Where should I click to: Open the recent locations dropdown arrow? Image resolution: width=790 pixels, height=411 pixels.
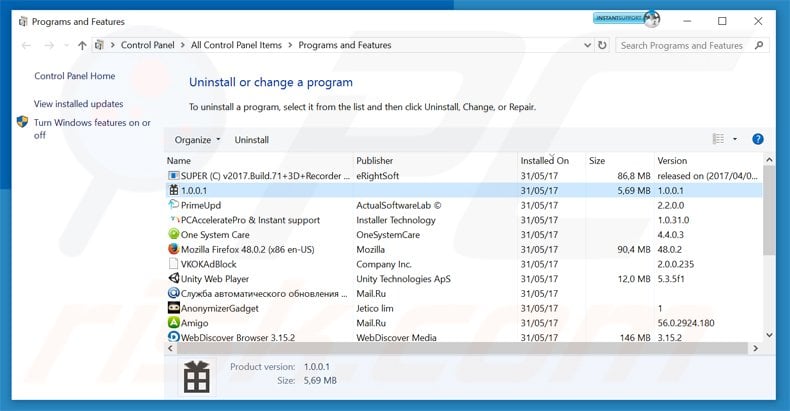click(67, 45)
